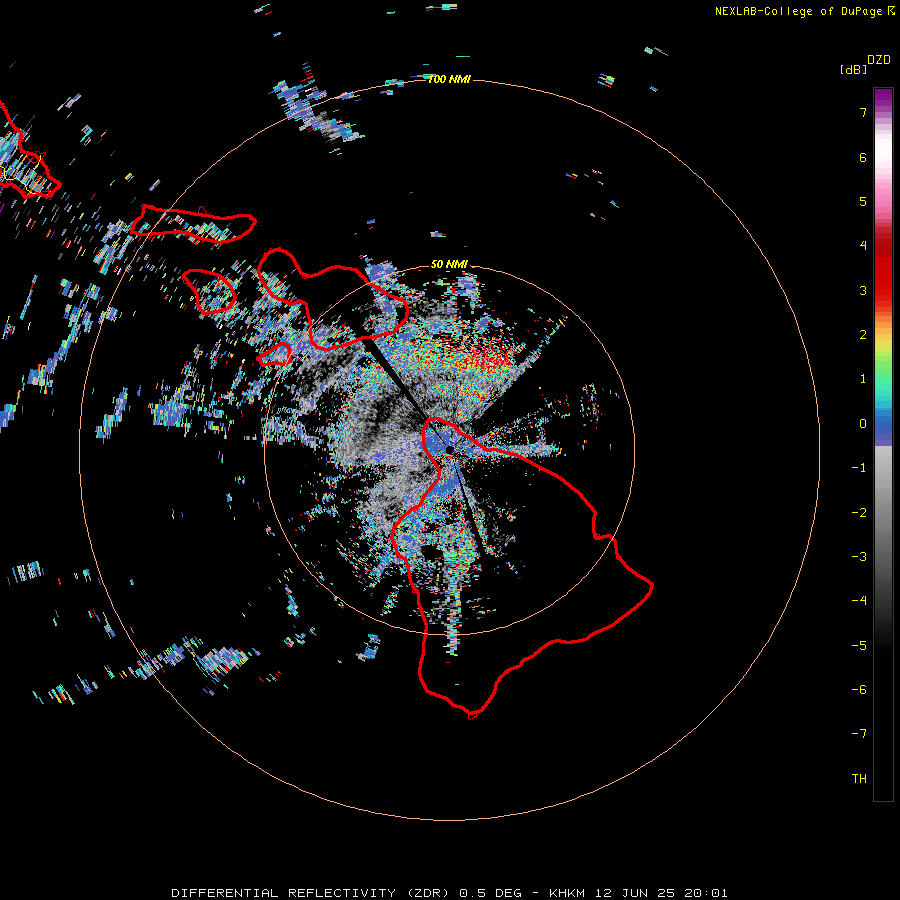The width and height of the screenshot is (900, 900).
Task: Click the [dB] units label
Action: click(x=854, y=69)
